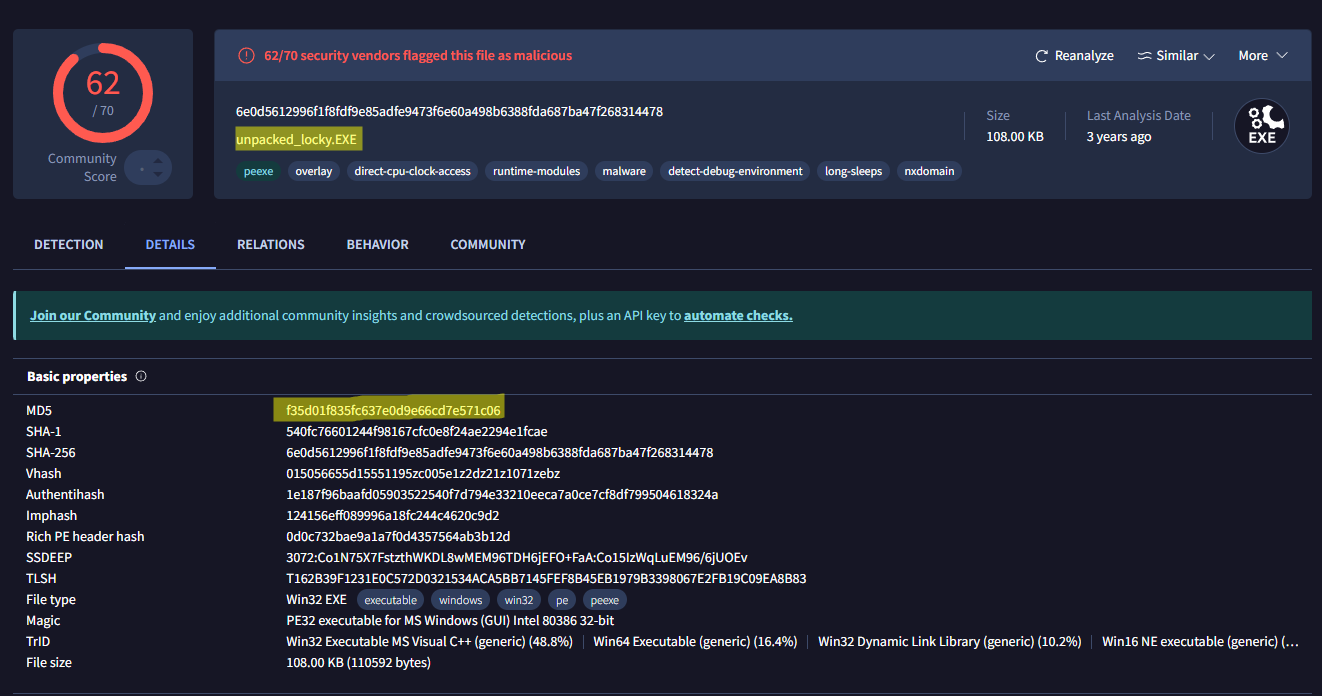The width and height of the screenshot is (1322, 696).
Task: Click the win32 tag in File type row
Action: [519, 600]
